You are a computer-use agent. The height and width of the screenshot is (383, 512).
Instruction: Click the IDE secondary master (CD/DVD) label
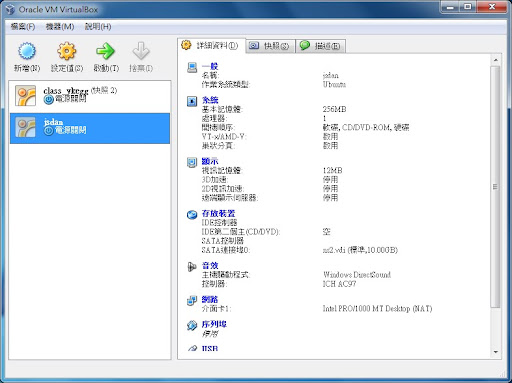(241, 232)
